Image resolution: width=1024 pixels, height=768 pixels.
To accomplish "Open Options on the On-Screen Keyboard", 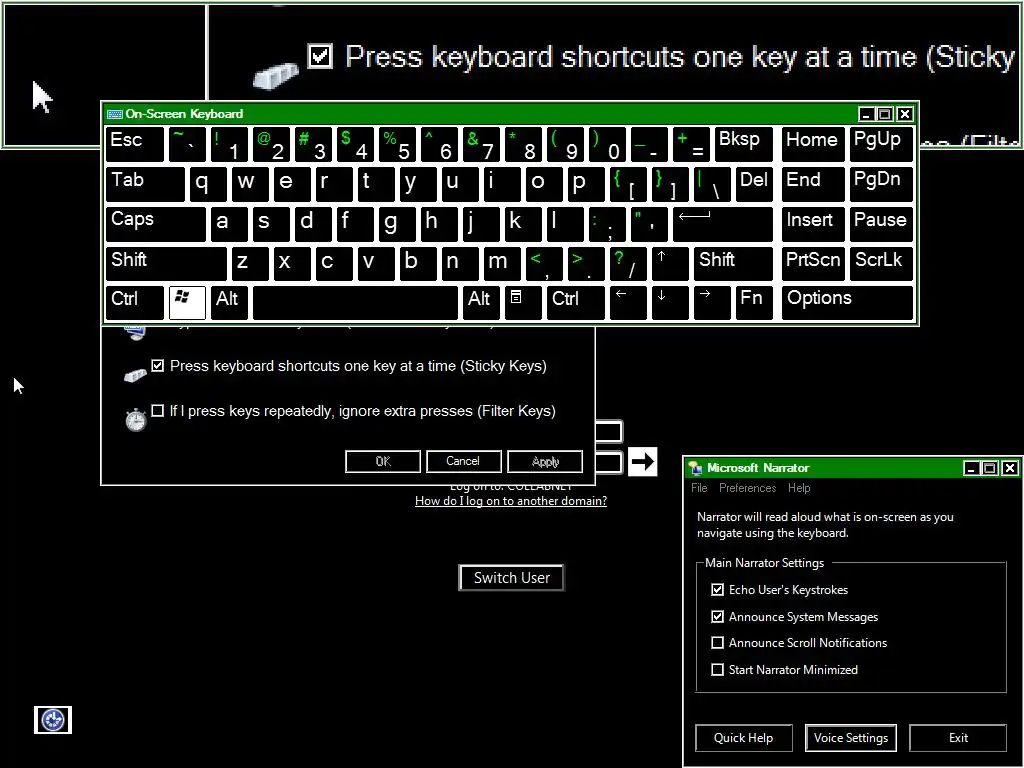I will click(848, 302).
